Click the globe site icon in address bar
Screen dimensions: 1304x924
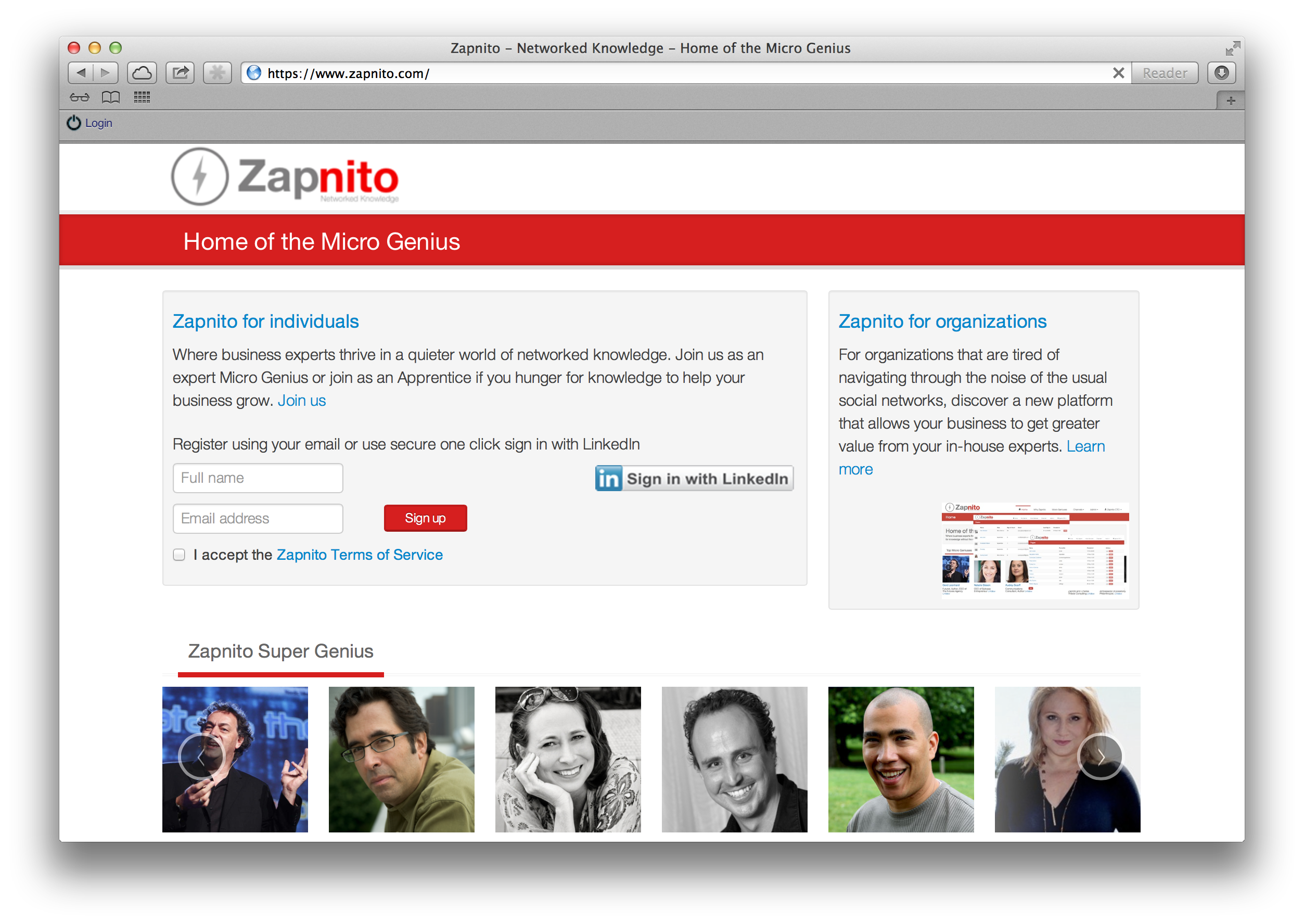click(254, 73)
